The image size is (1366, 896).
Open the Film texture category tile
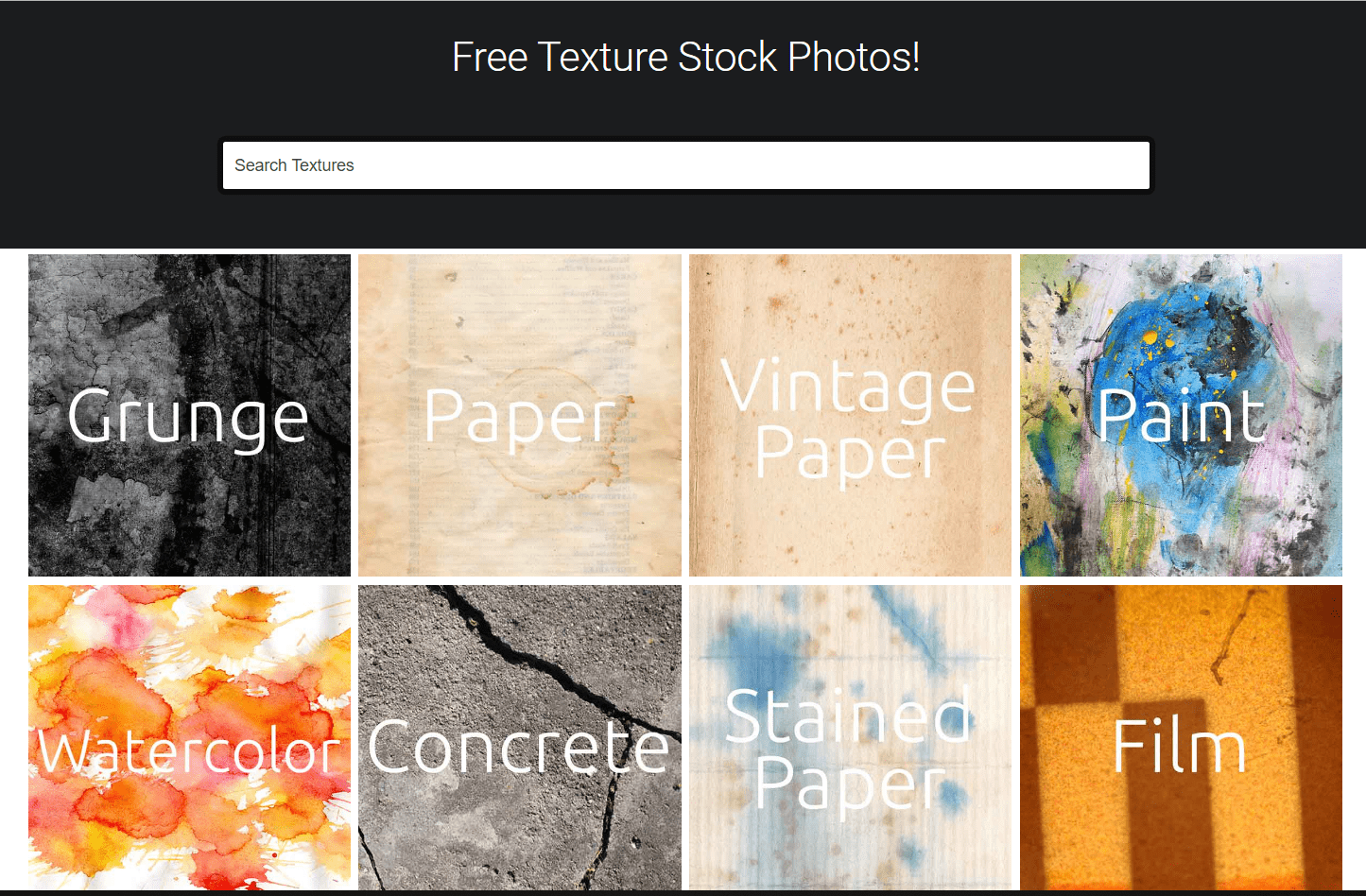pyautogui.click(x=1181, y=737)
